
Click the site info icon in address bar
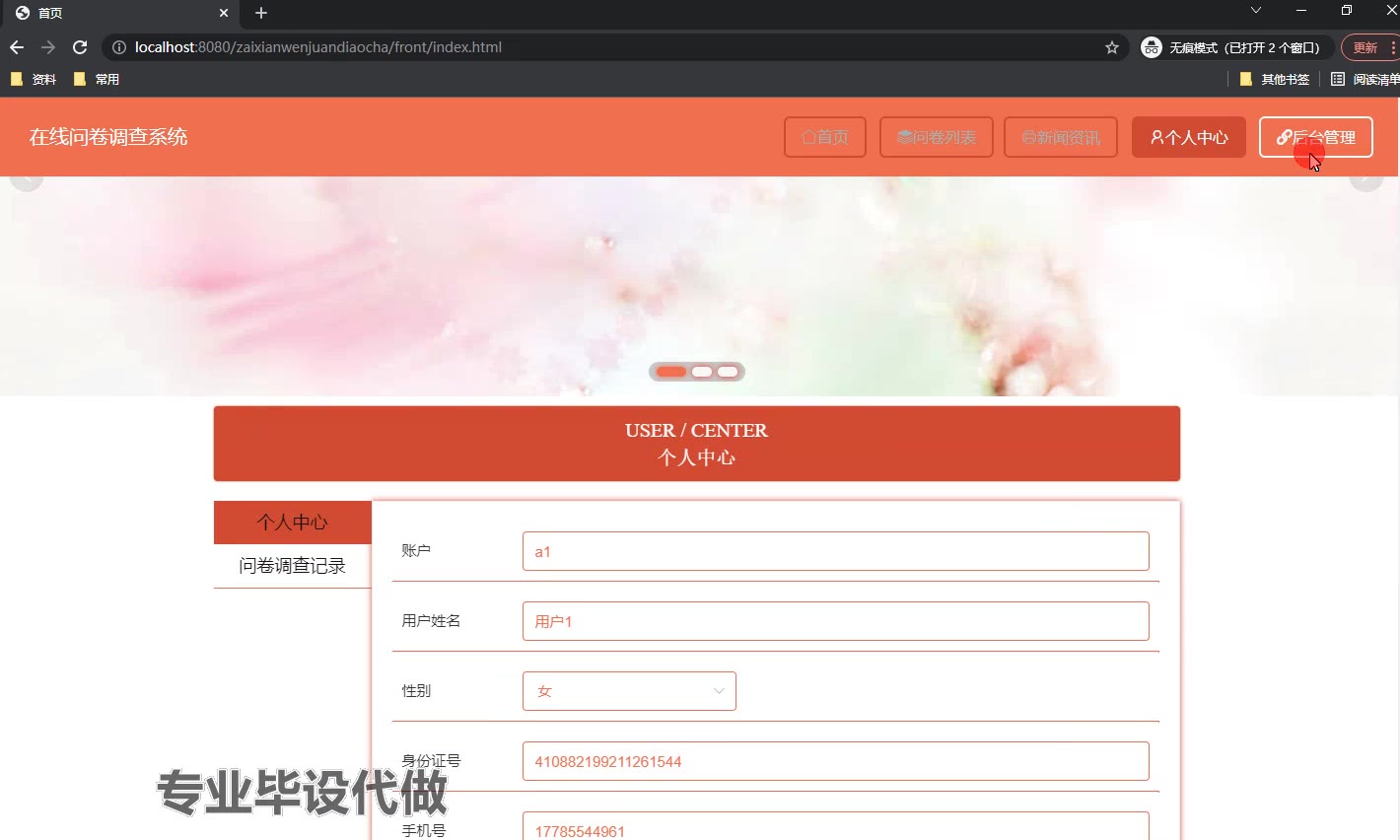[118, 47]
